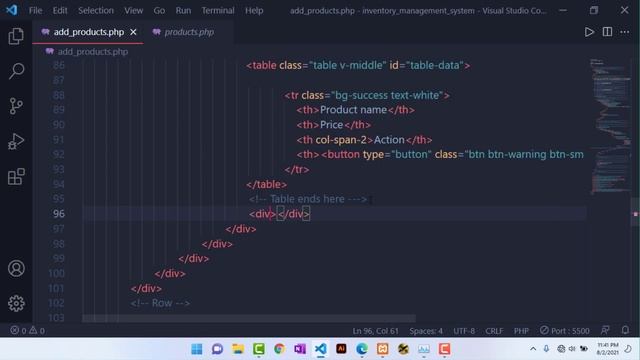Click the VS Code logo in title bar
Image resolution: width=640 pixels, height=360 pixels.
11,10
